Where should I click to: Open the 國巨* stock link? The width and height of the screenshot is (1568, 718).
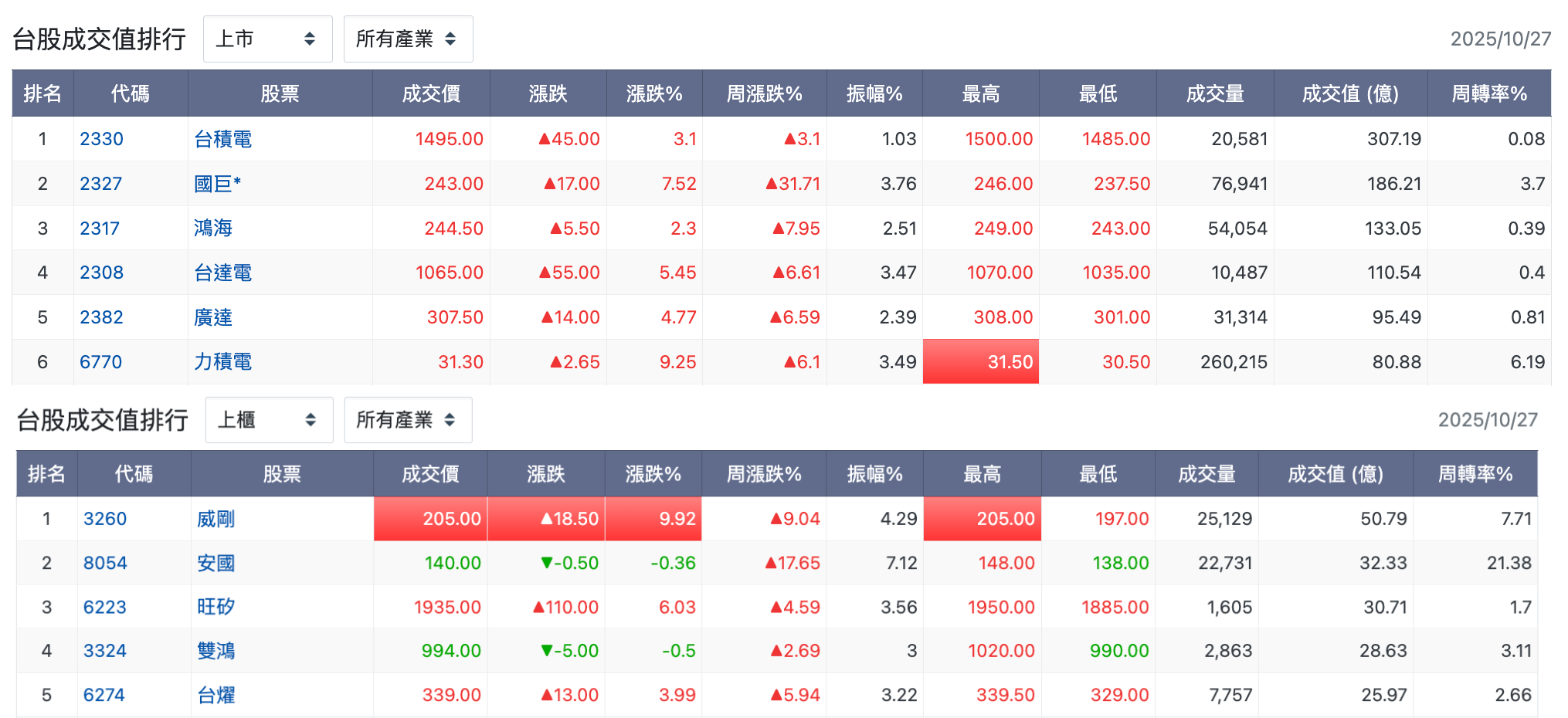[x=217, y=184]
